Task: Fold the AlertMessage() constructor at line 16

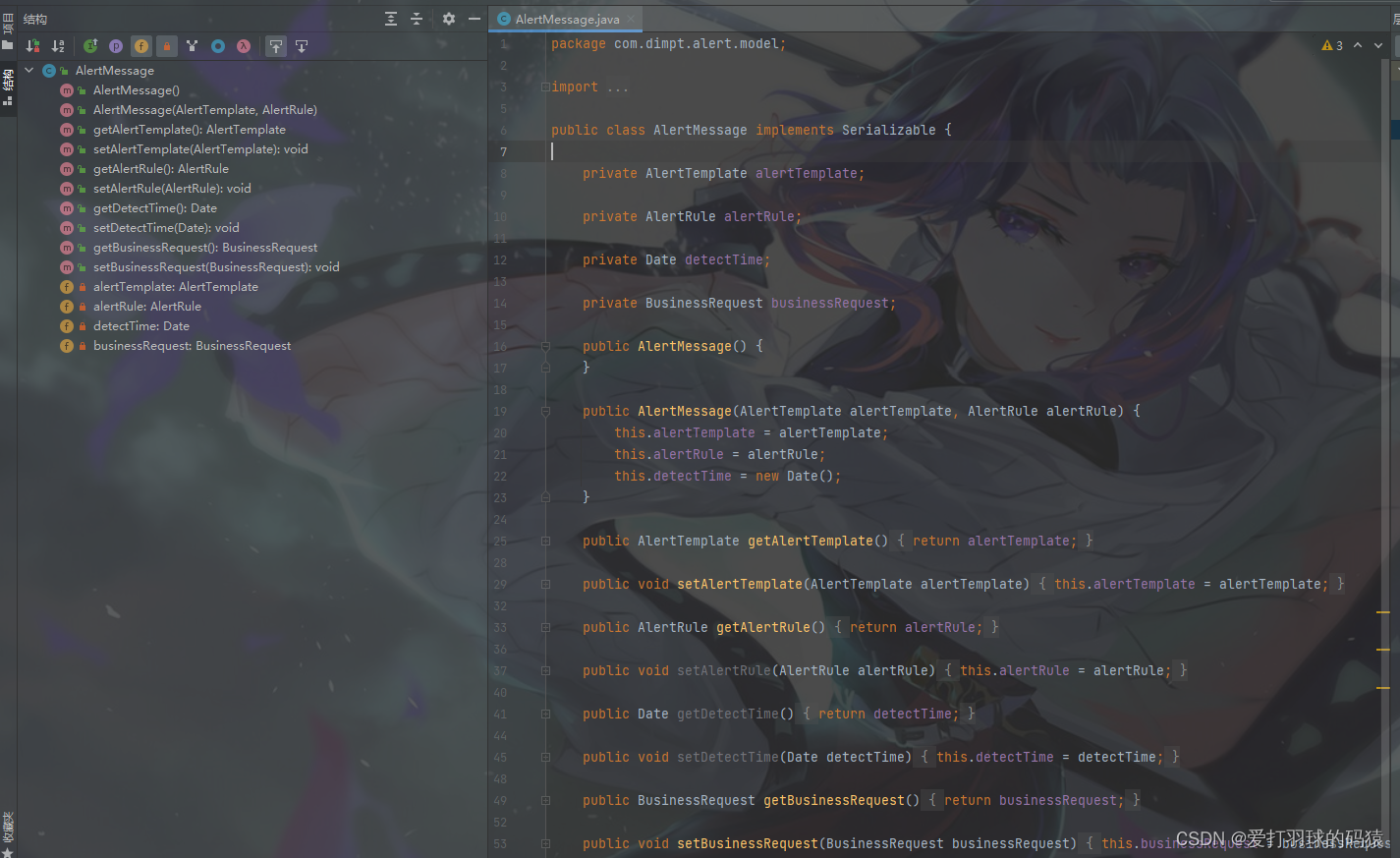Action: click(x=545, y=347)
